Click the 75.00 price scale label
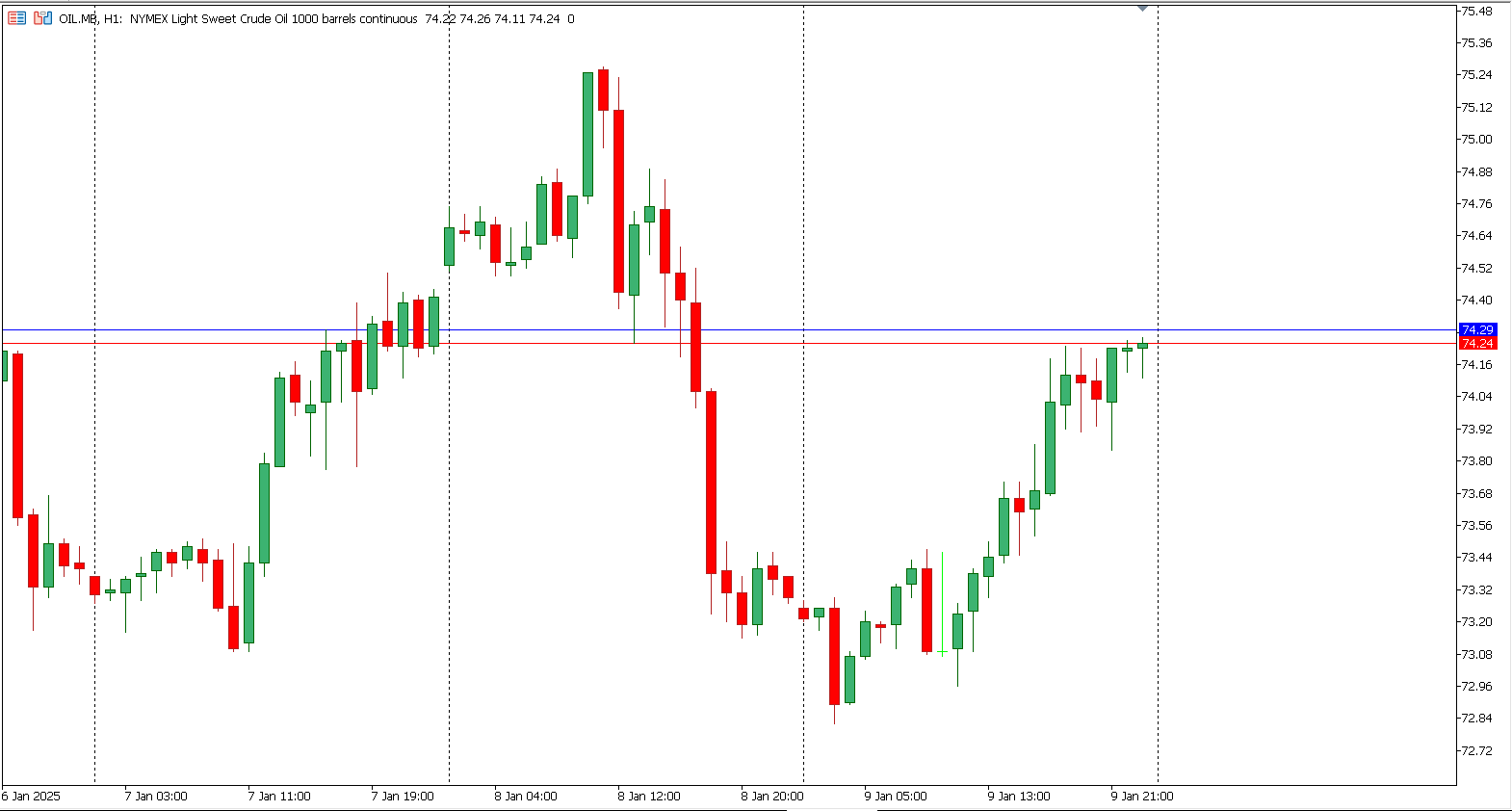The height and width of the screenshot is (811, 1512). [1476, 139]
